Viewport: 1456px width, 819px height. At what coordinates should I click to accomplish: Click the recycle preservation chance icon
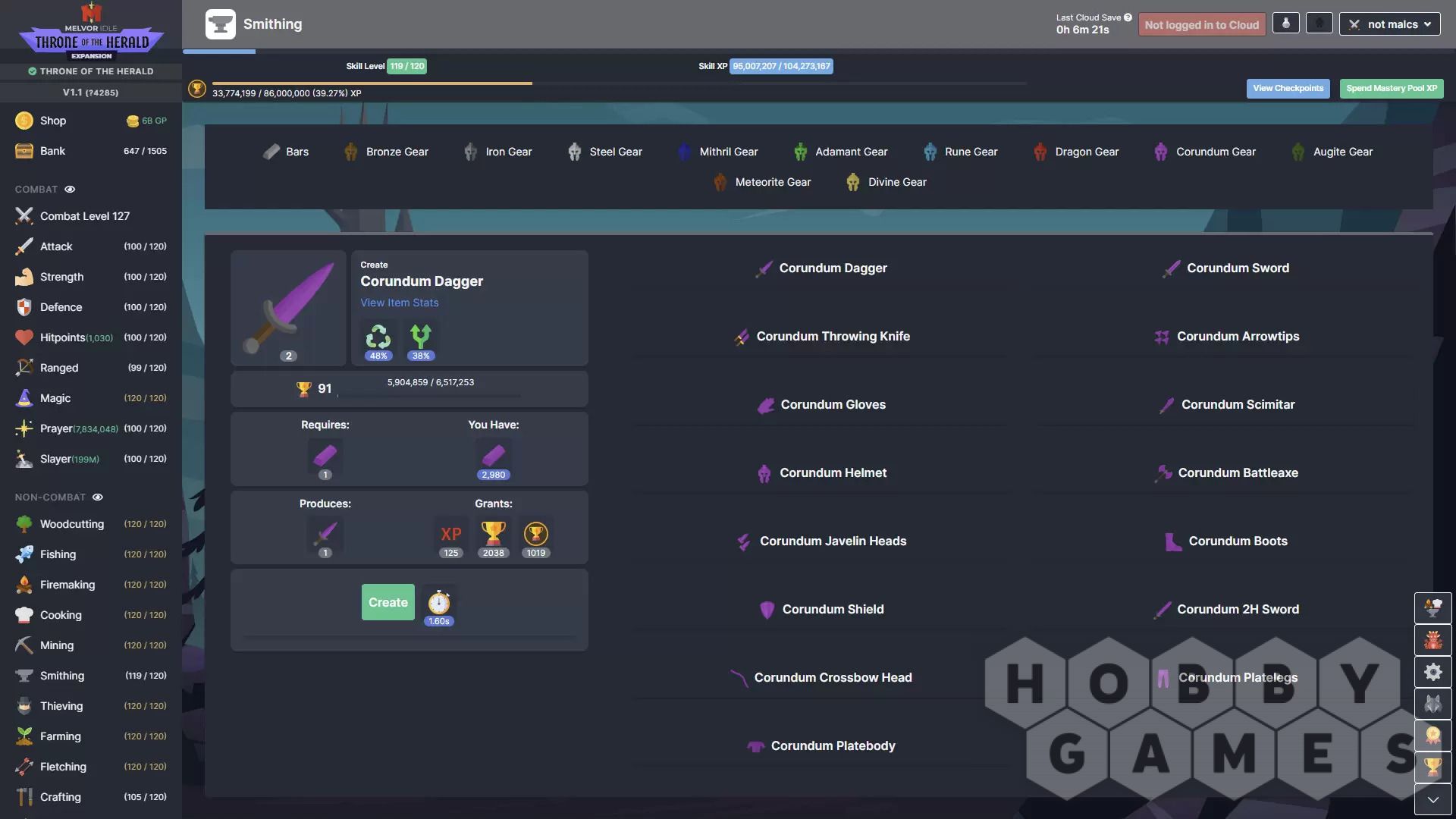(x=378, y=337)
